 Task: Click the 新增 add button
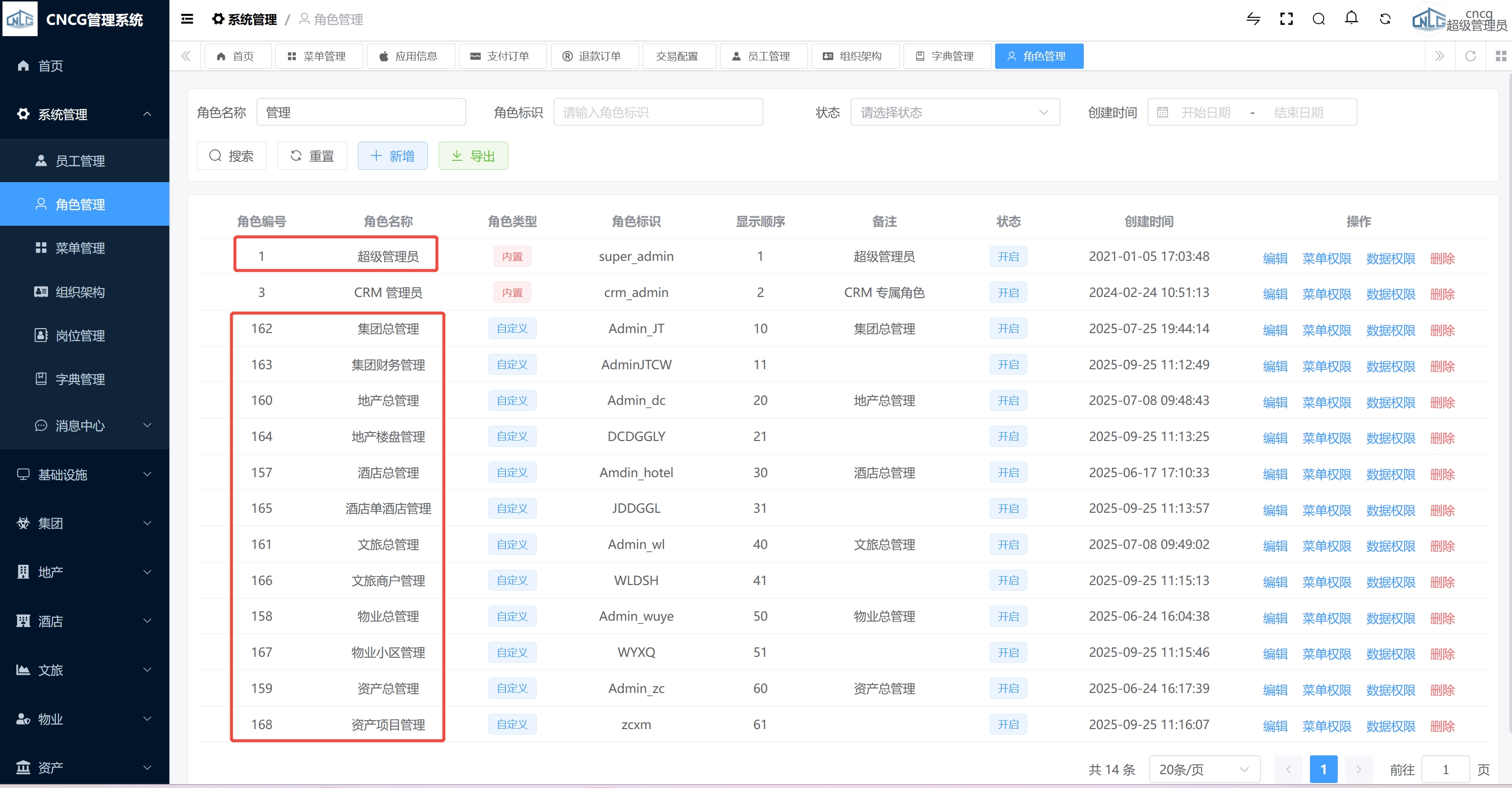[393, 156]
